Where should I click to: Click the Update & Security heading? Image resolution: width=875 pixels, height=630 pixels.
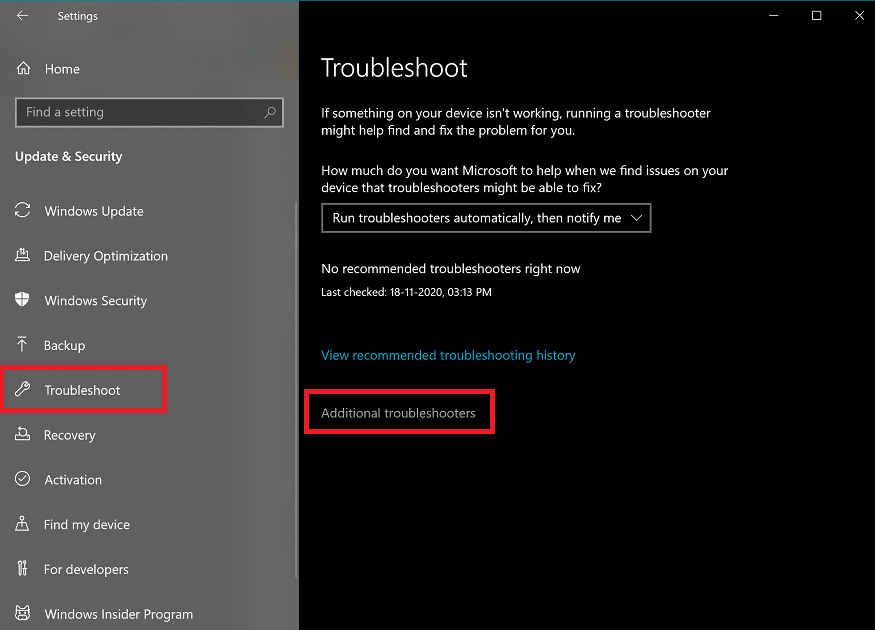pos(69,157)
